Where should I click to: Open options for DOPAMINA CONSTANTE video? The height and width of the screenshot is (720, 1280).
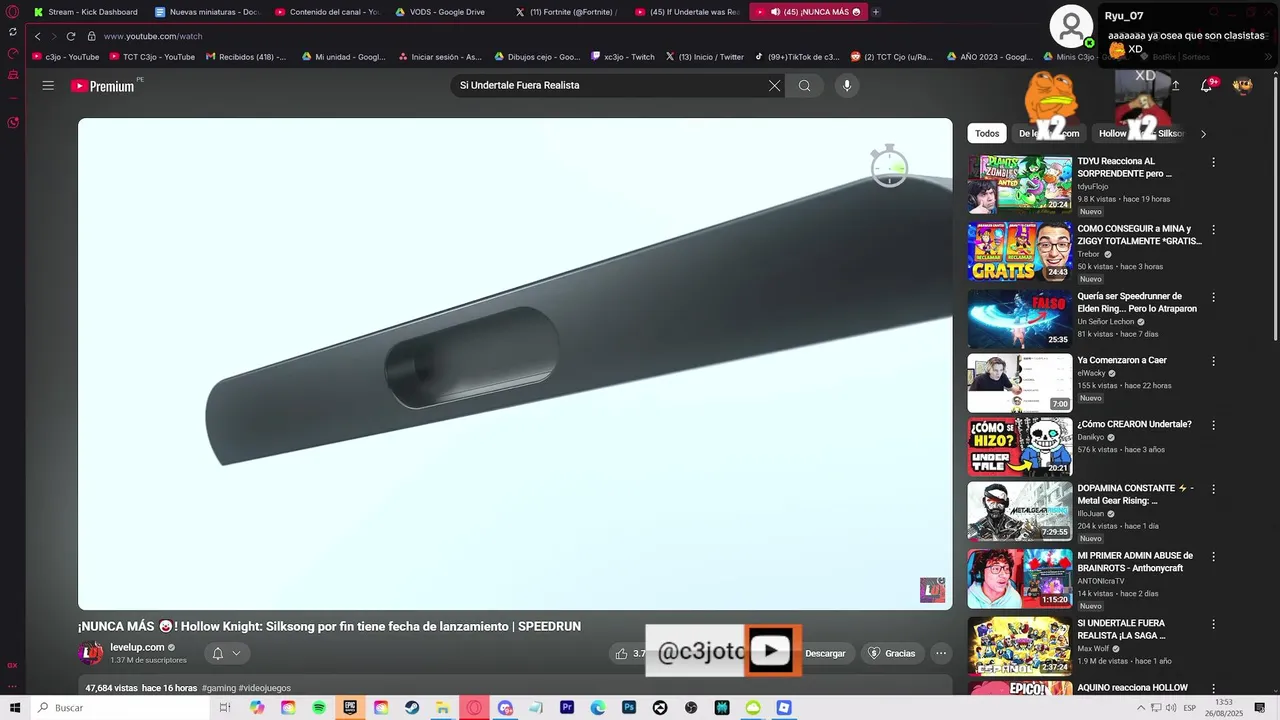tap(1214, 489)
